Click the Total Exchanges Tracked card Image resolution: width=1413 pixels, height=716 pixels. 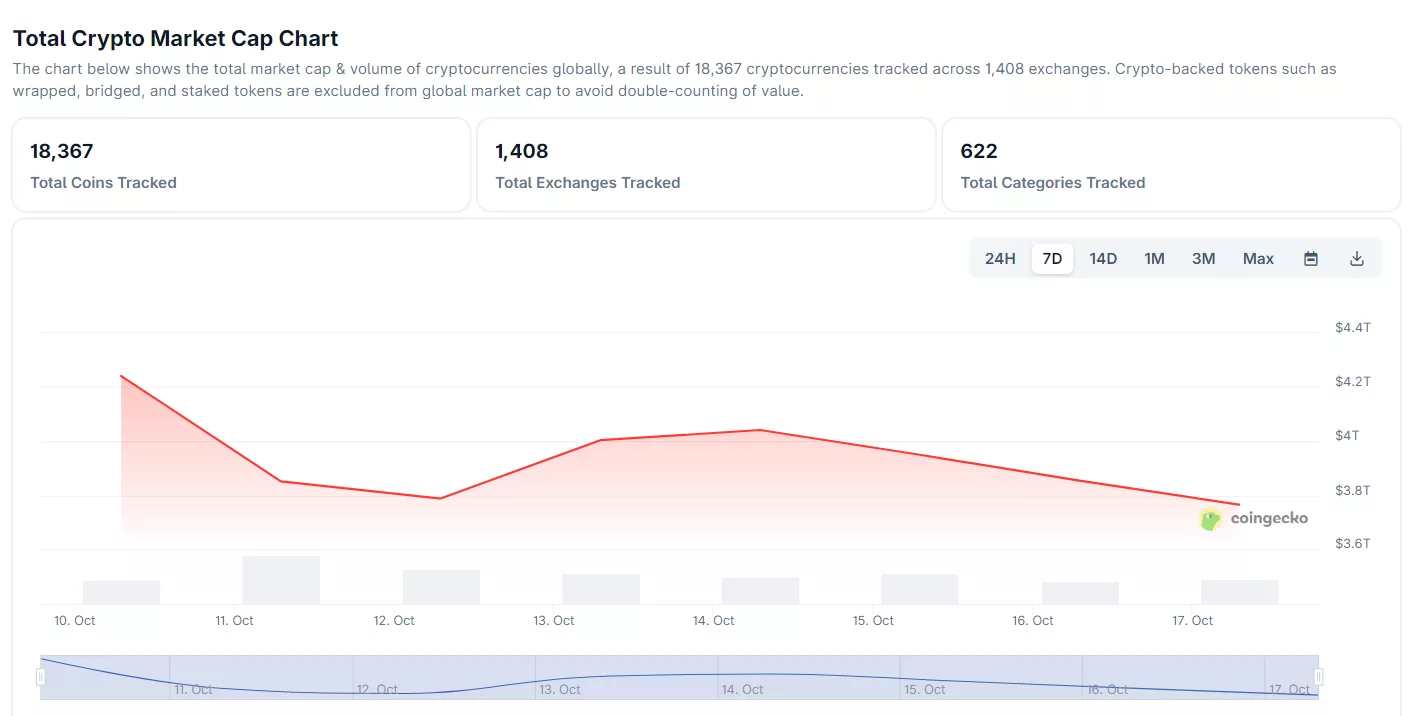[x=706, y=165]
